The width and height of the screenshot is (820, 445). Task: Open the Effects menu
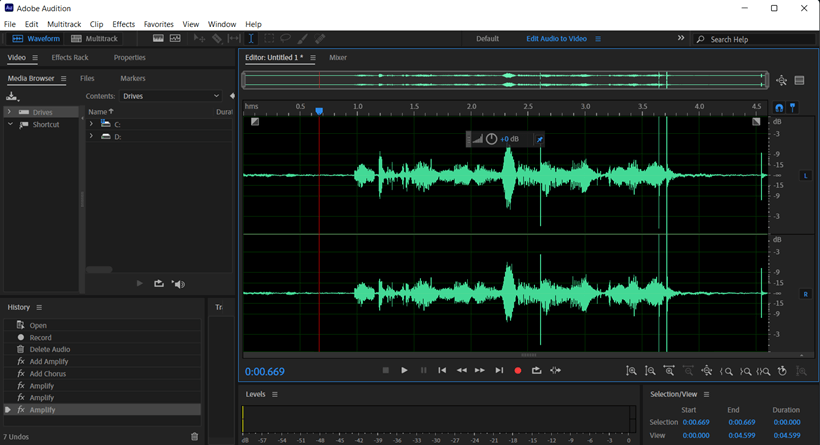tap(123, 24)
